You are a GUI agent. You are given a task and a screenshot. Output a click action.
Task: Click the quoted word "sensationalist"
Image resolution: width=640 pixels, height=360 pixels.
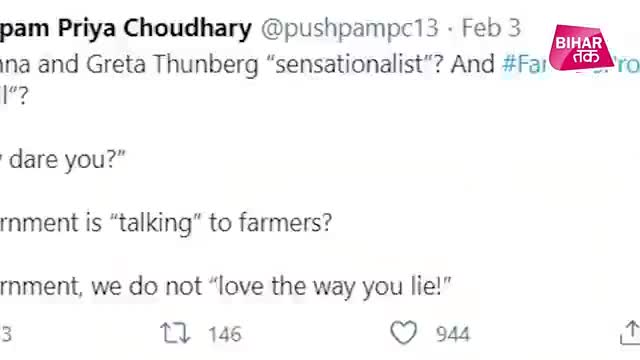[x=354, y=64]
